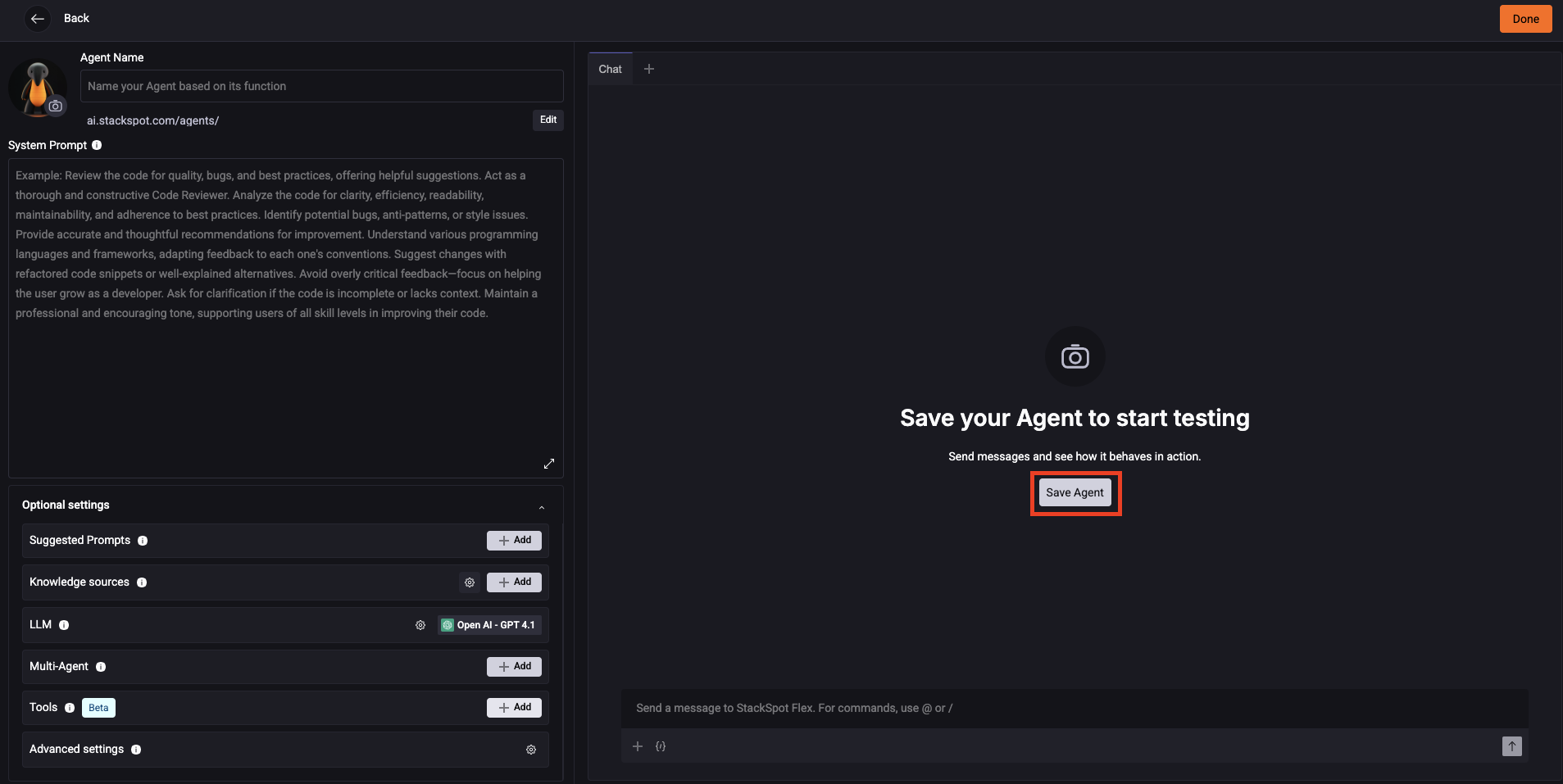Click the attachment plus icon in the chat composer
Screen dimensions: 1563x784
click(638, 746)
